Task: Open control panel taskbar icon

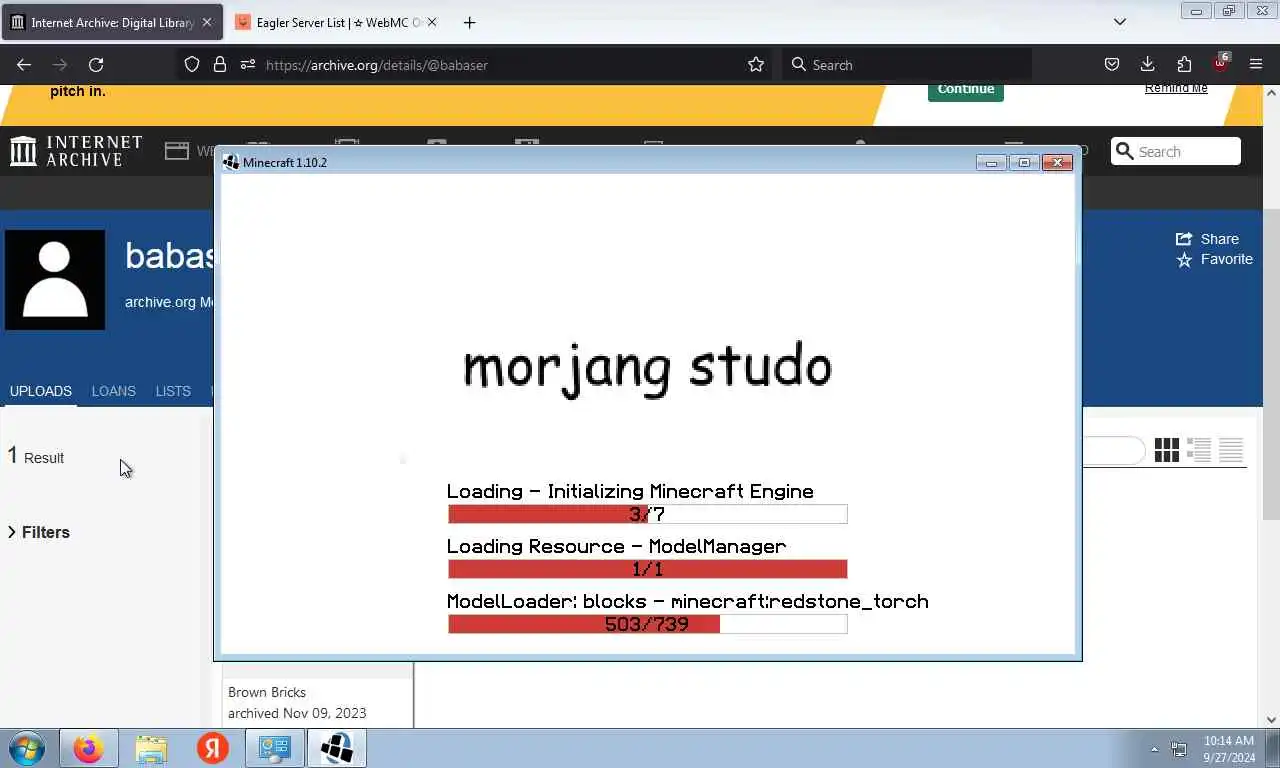Action: (275, 748)
